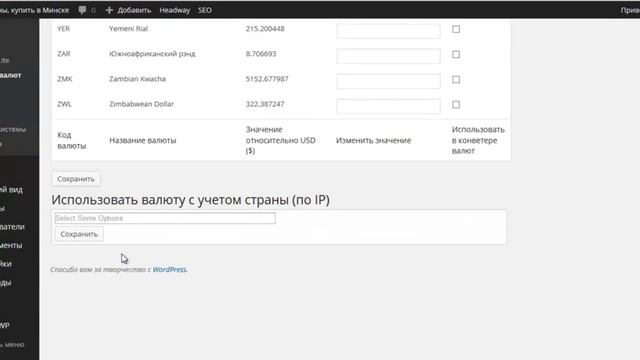Click the Южноафриканский рэнд currency name
Viewport: 640px width, 360px height.
point(152,54)
